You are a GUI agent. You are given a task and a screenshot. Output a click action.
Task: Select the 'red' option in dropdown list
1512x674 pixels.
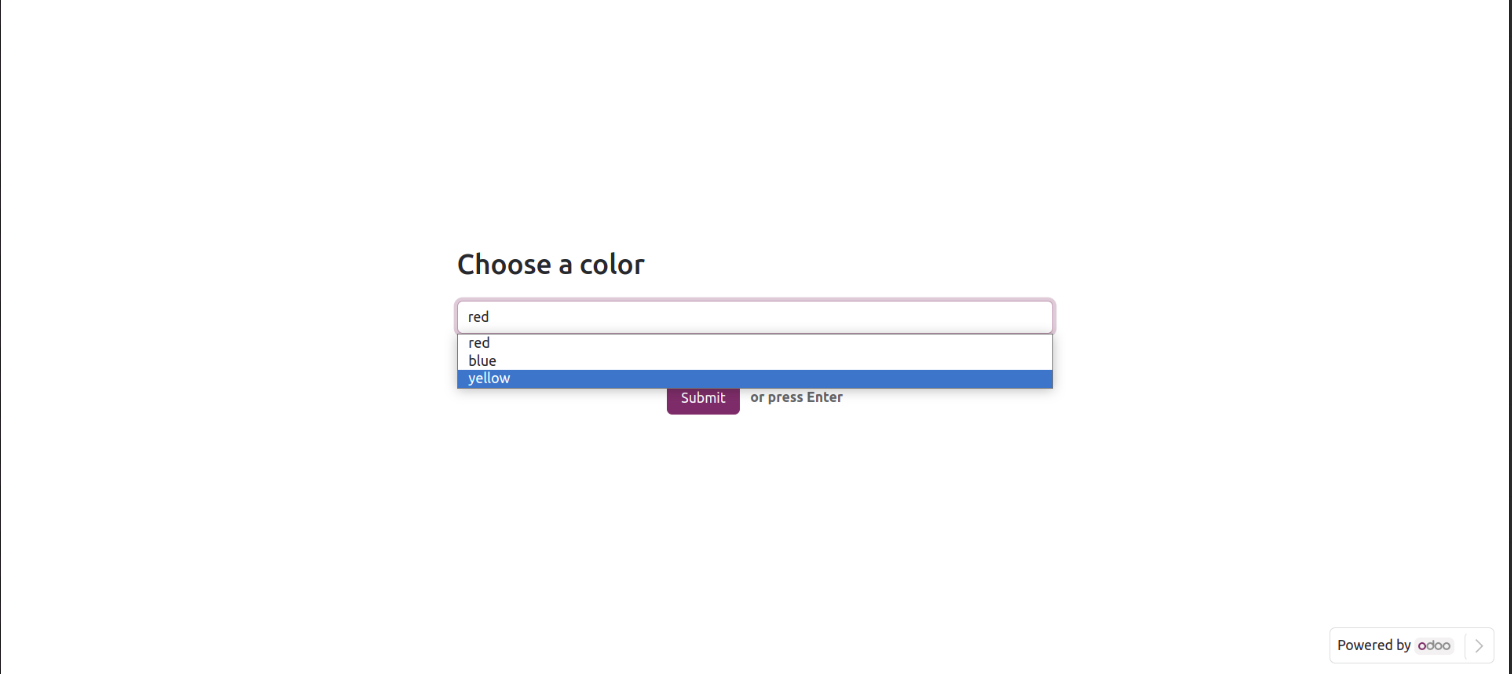[x=479, y=343]
